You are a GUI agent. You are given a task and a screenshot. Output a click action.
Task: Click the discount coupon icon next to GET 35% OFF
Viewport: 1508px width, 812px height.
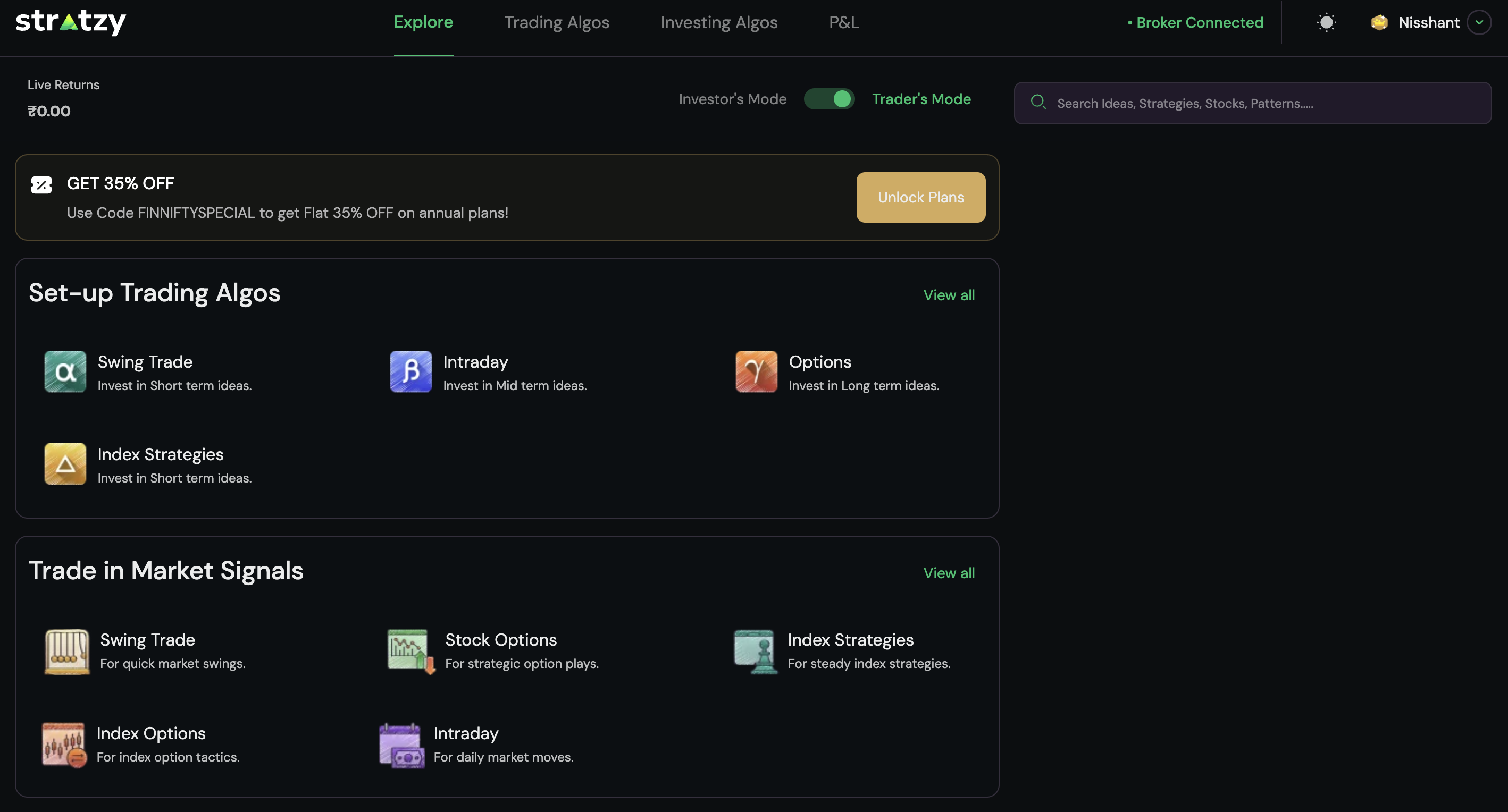(x=41, y=184)
